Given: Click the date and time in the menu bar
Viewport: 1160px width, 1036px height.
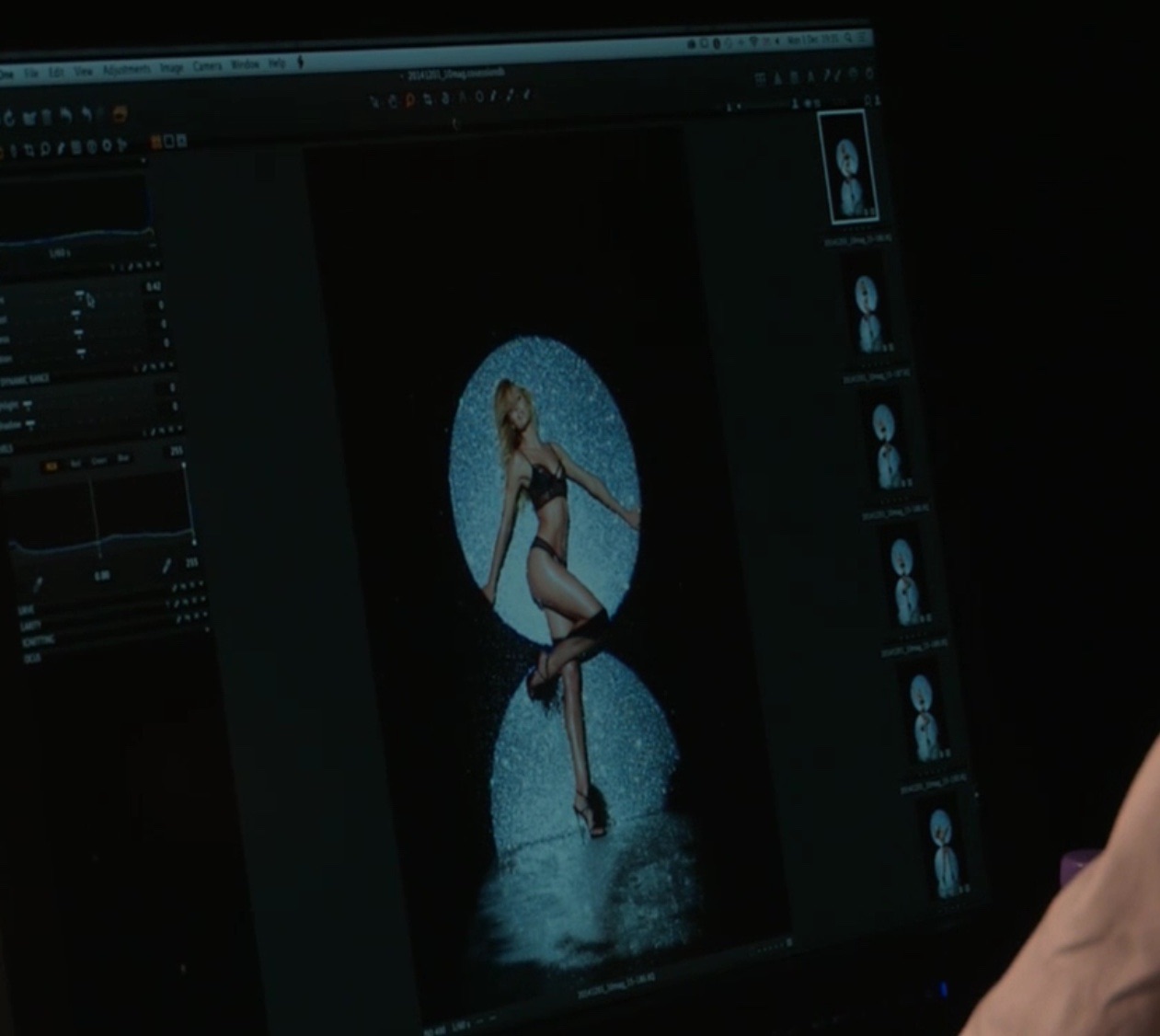Looking at the screenshot, I should point(812,40).
